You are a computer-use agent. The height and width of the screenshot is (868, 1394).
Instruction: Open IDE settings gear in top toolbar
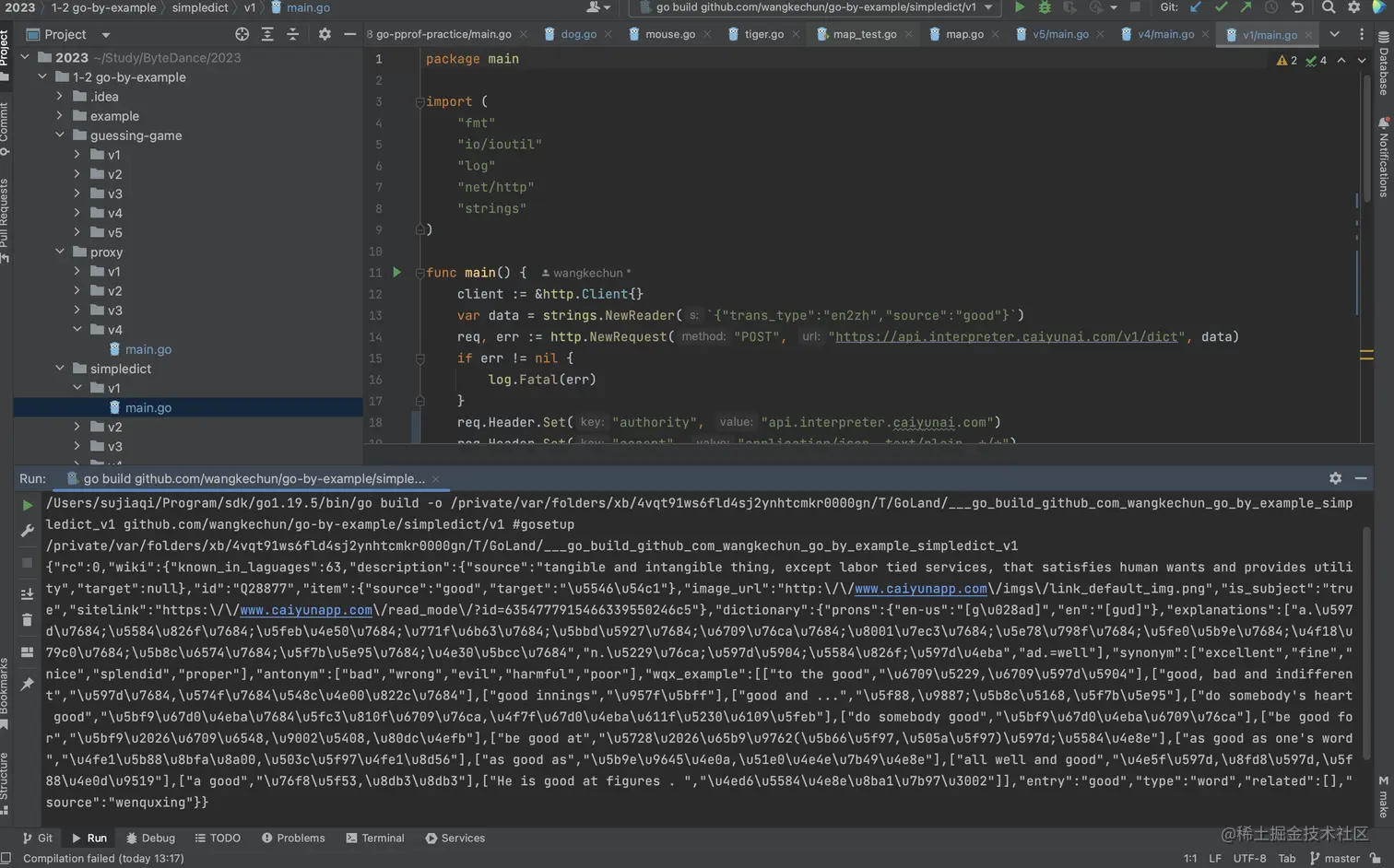pos(1353,7)
